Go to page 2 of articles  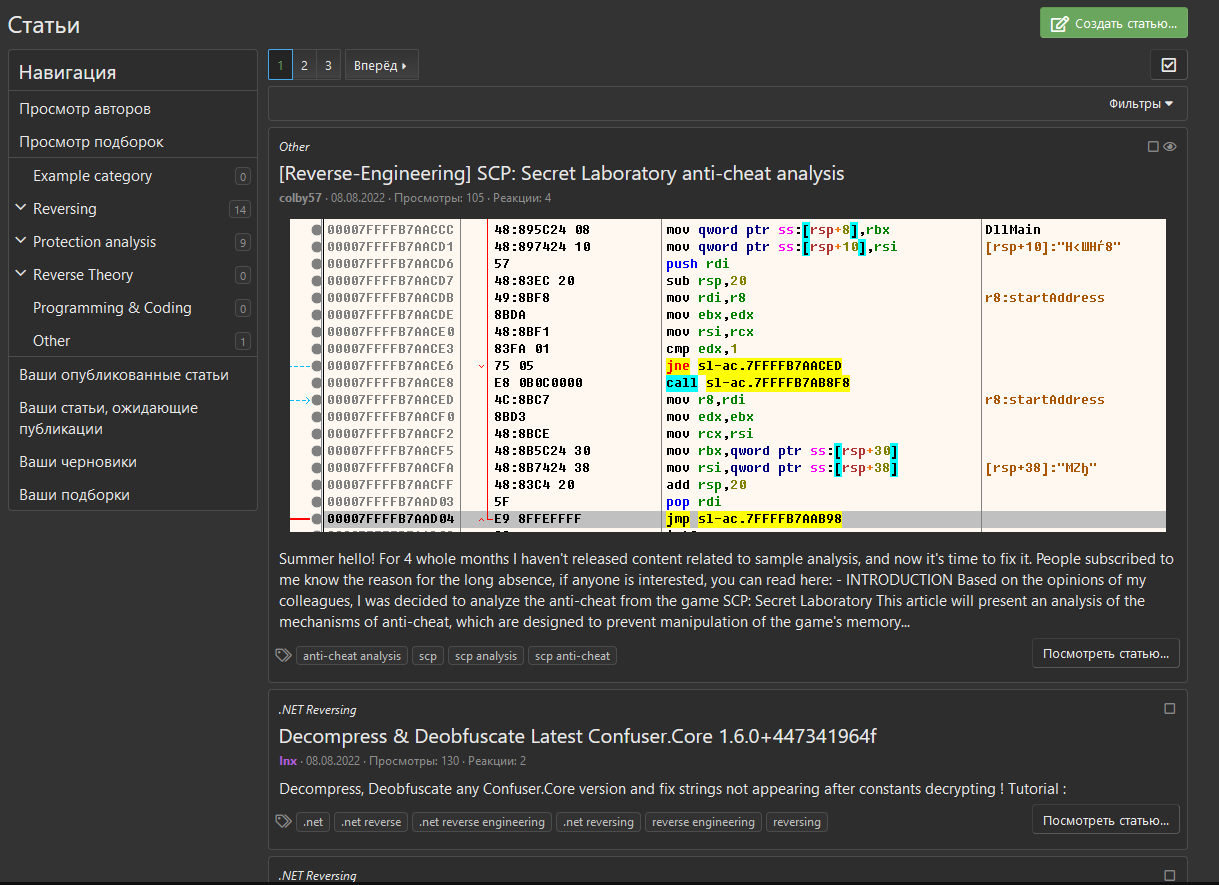click(305, 65)
